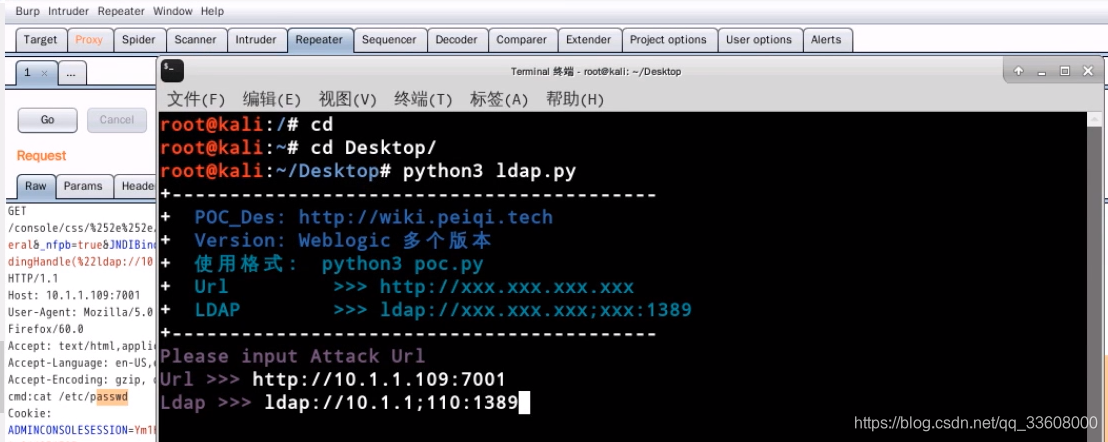Open the Alerts tab

[826, 40]
